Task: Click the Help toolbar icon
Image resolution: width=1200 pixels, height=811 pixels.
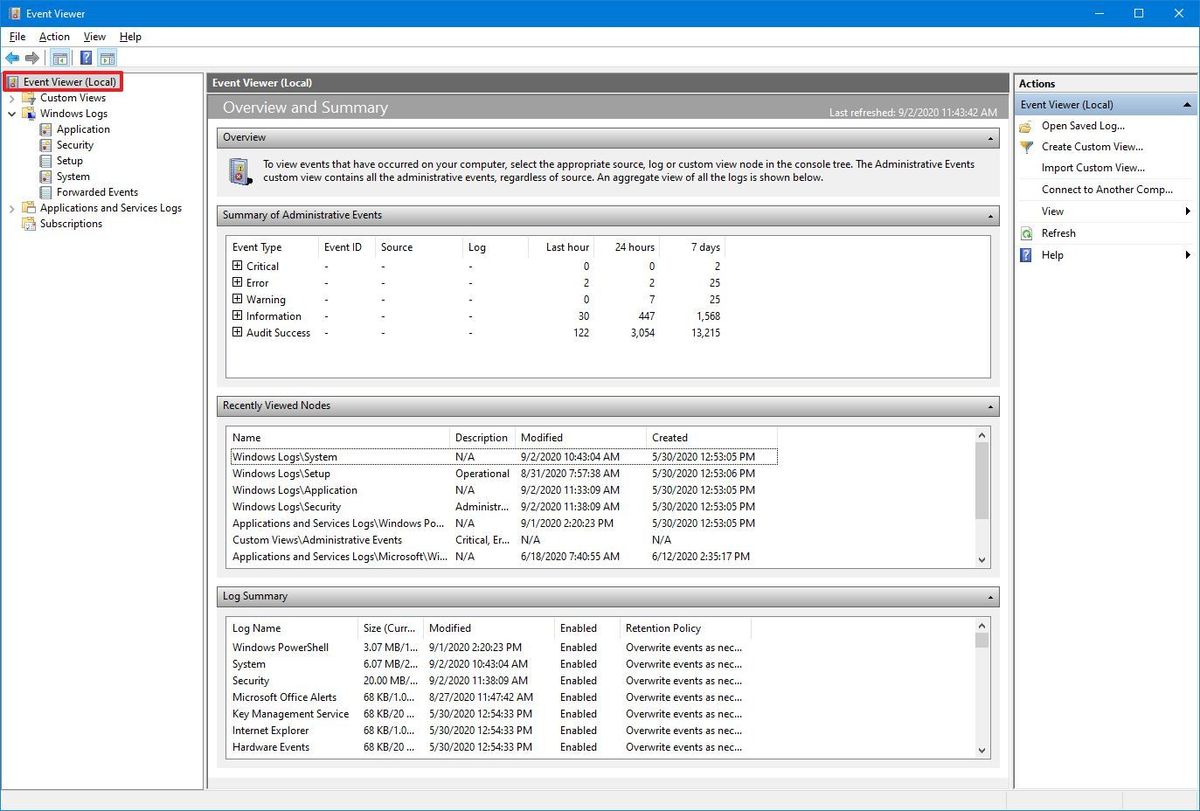Action: (x=85, y=57)
